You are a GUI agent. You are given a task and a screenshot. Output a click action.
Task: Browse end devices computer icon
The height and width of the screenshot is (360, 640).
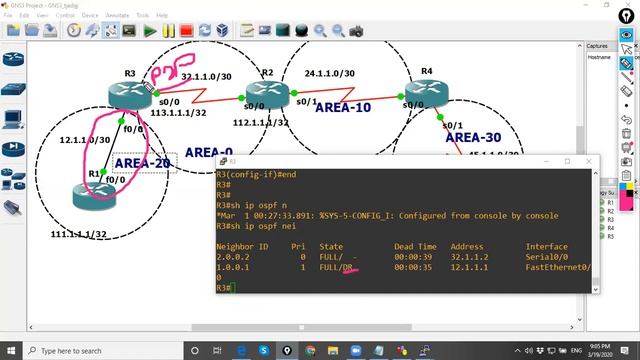click(13, 119)
